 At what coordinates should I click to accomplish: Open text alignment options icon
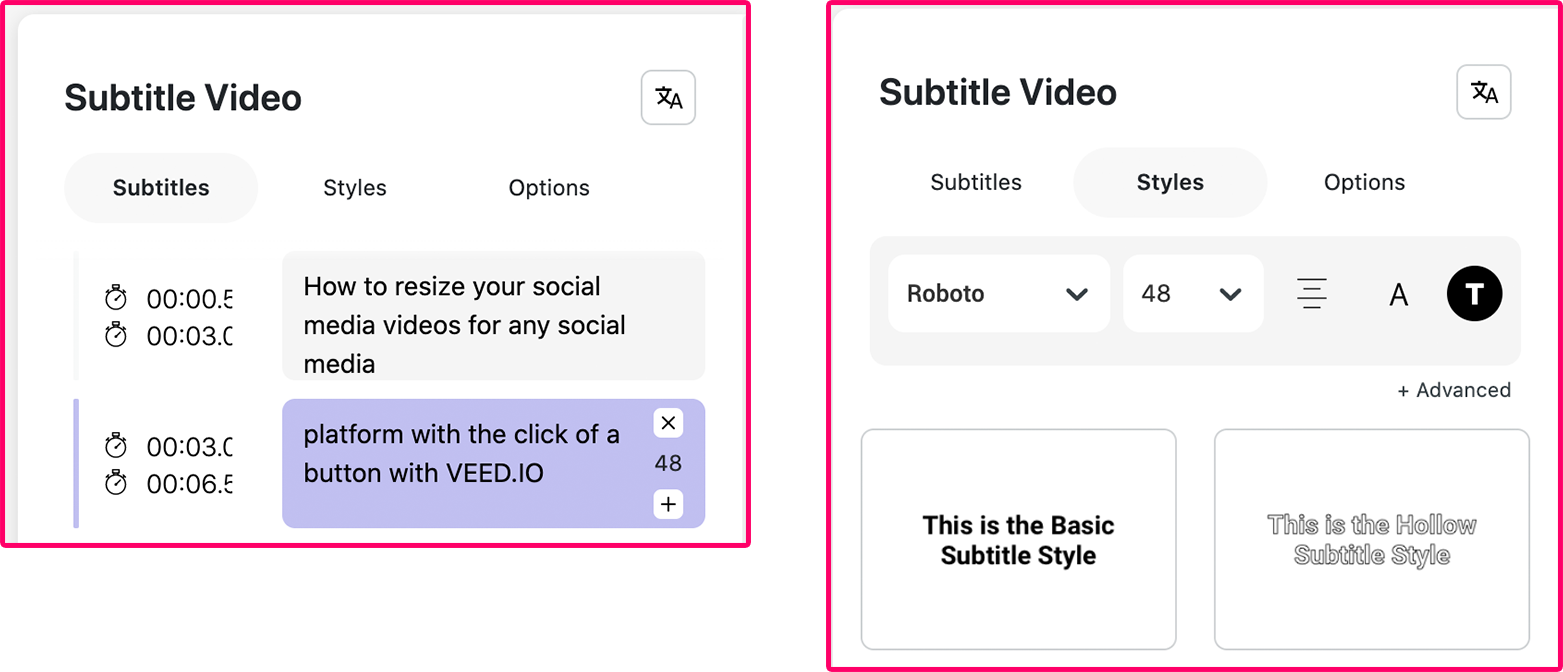(x=1312, y=294)
